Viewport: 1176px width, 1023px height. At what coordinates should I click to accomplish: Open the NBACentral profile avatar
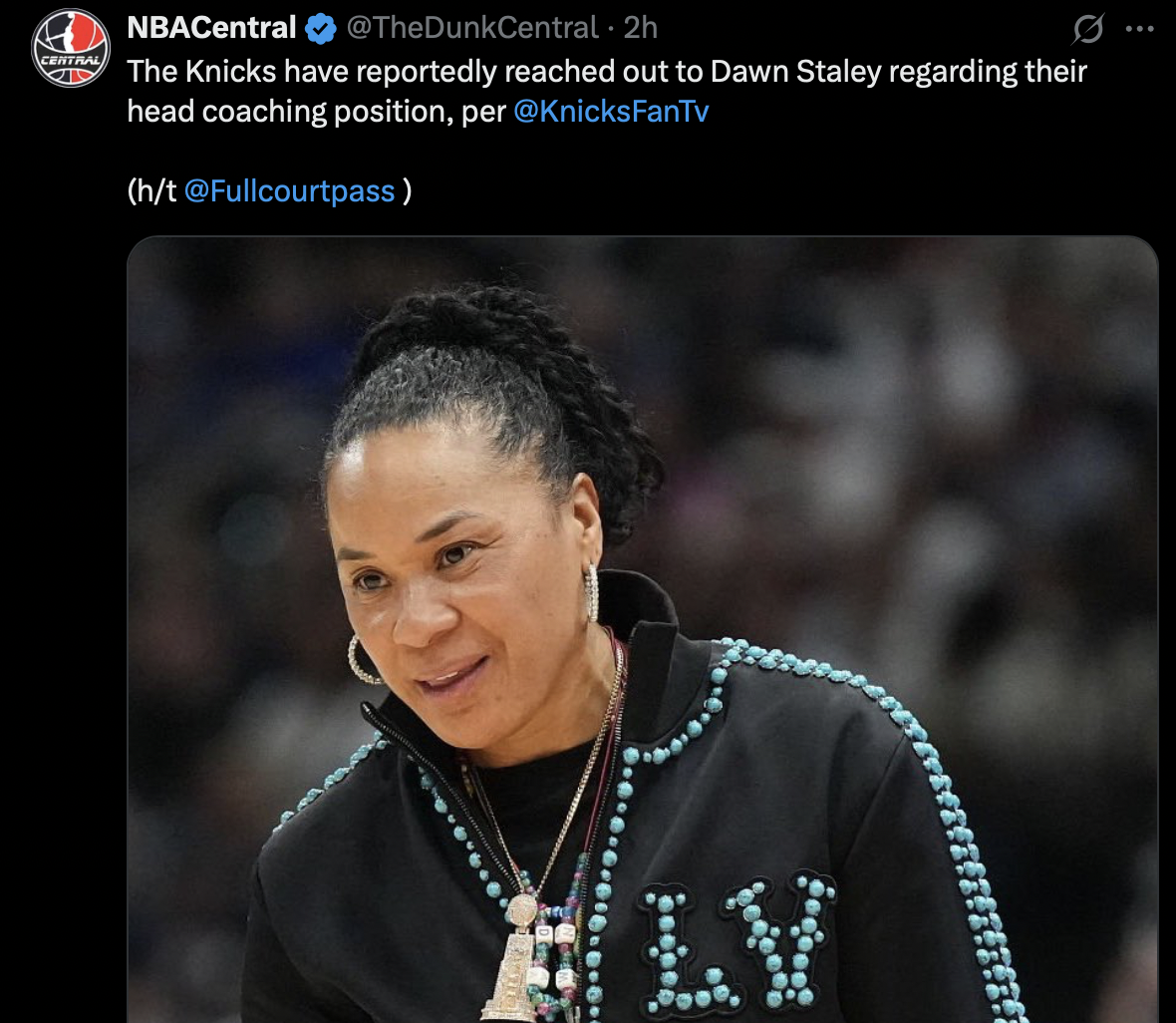click(71, 48)
